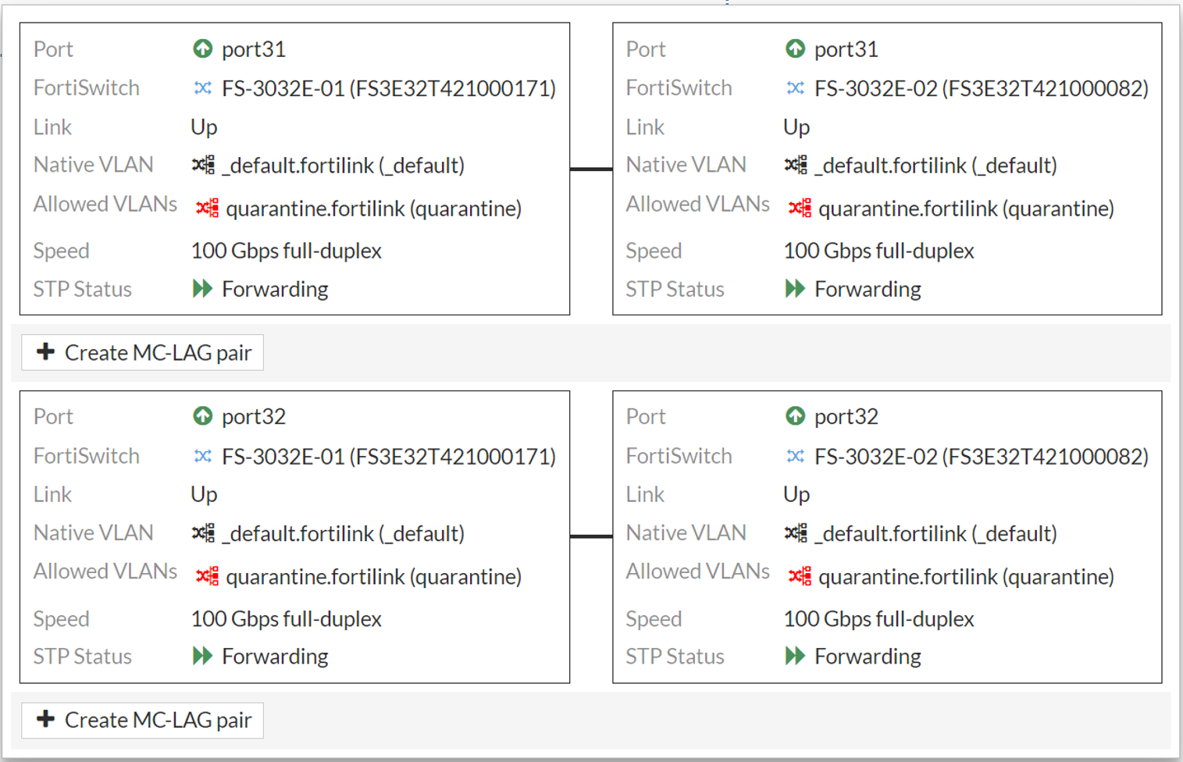Viewport: 1183px width, 762px height.
Task: Click the Up link status text for port31
Action: [x=202, y=126]
